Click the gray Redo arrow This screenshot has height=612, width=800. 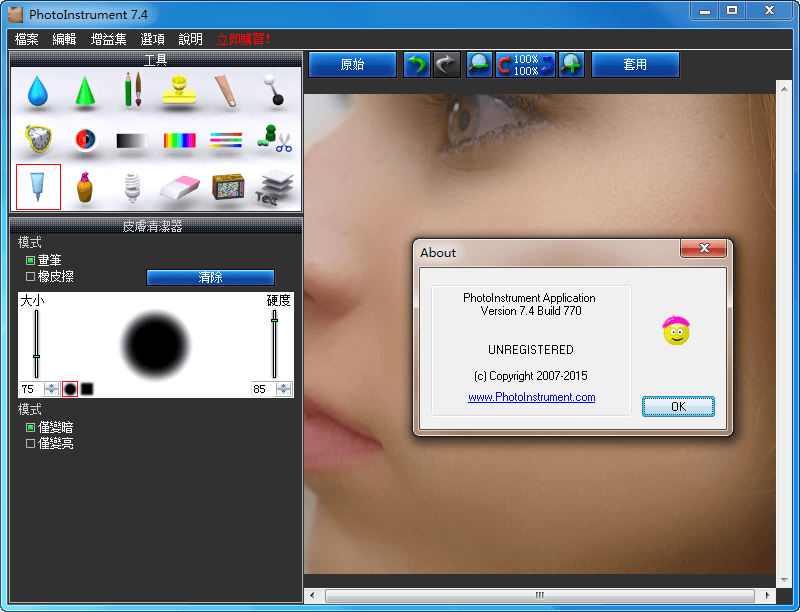point(446,65)
